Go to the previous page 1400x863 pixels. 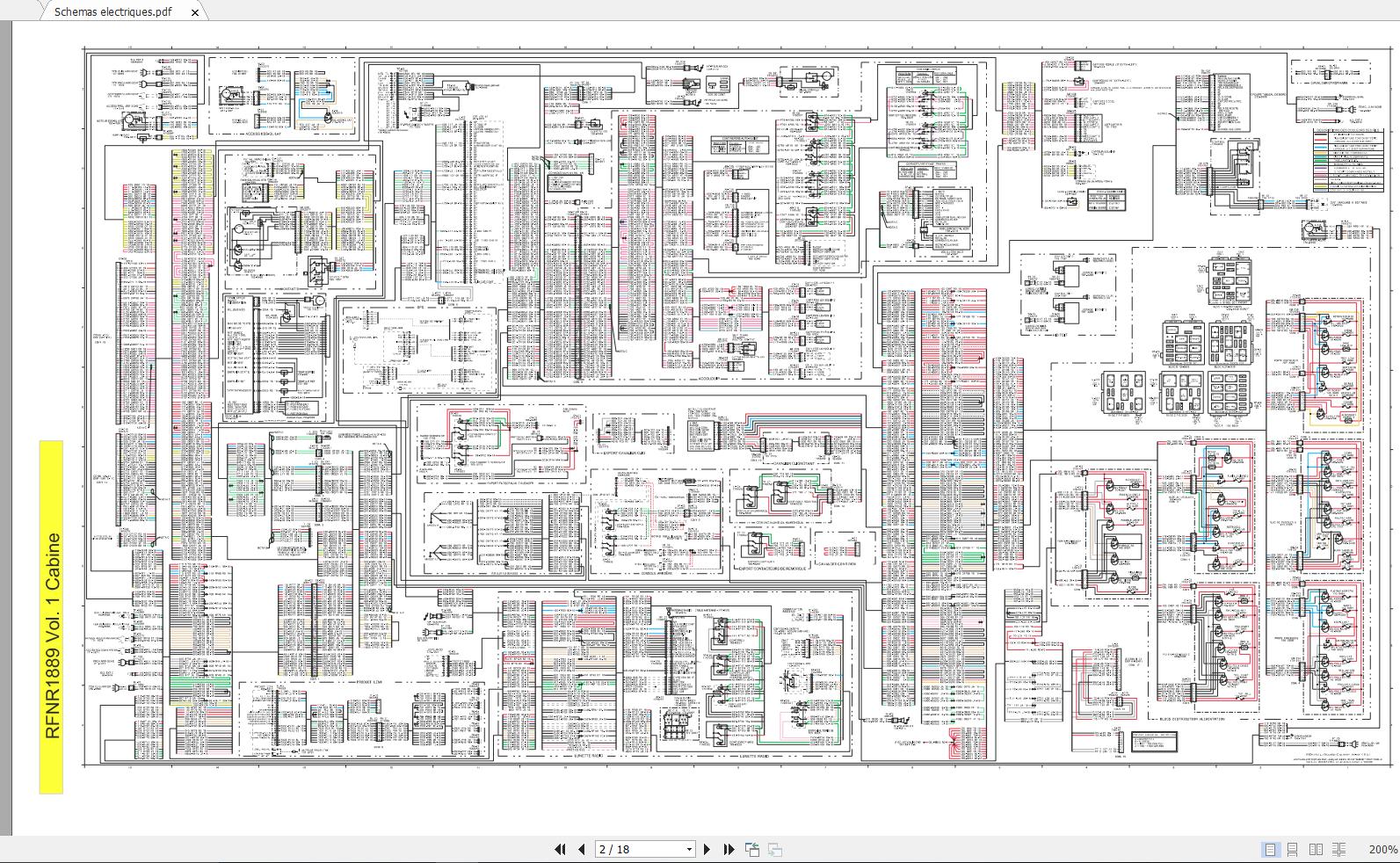click(581, 849)
